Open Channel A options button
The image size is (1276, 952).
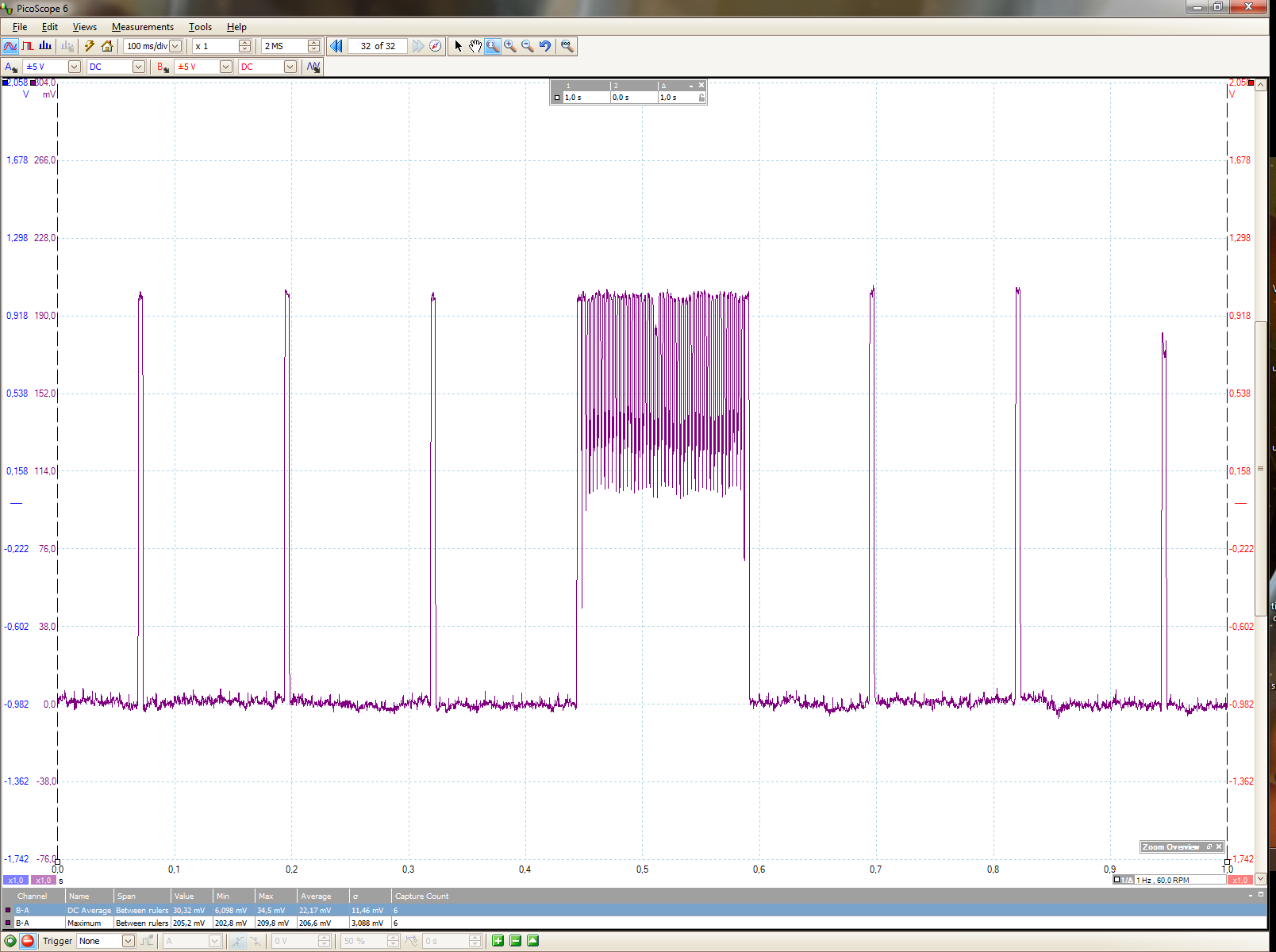click(11, 67)
